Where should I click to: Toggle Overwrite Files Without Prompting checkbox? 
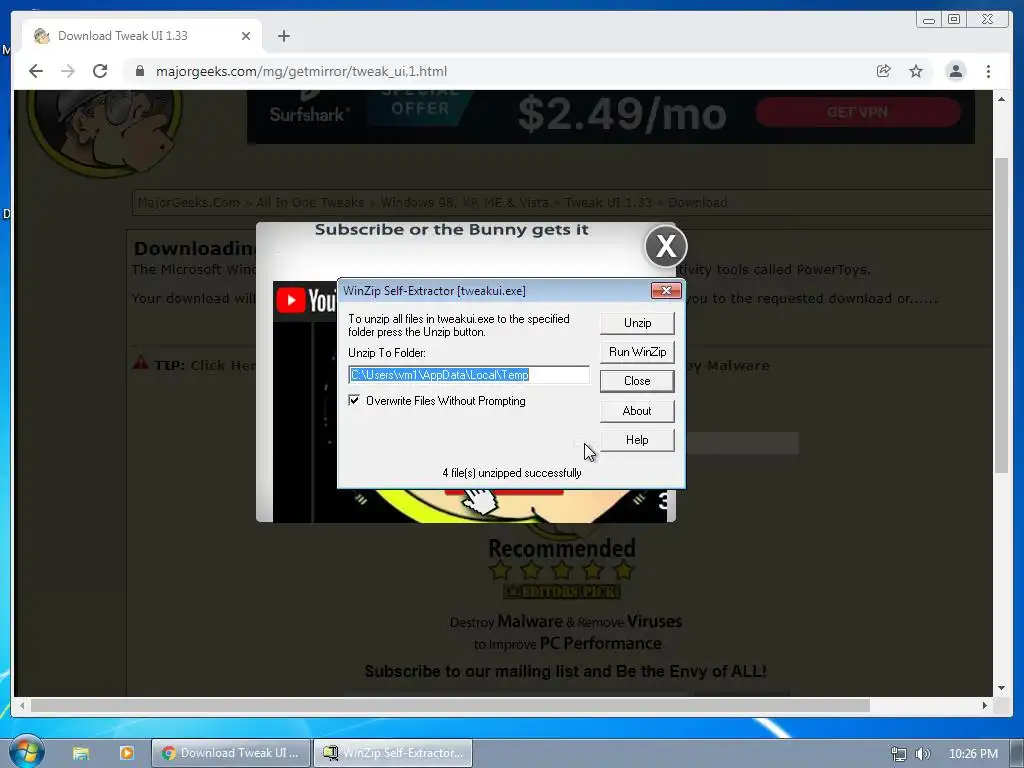tap(354, 400)
